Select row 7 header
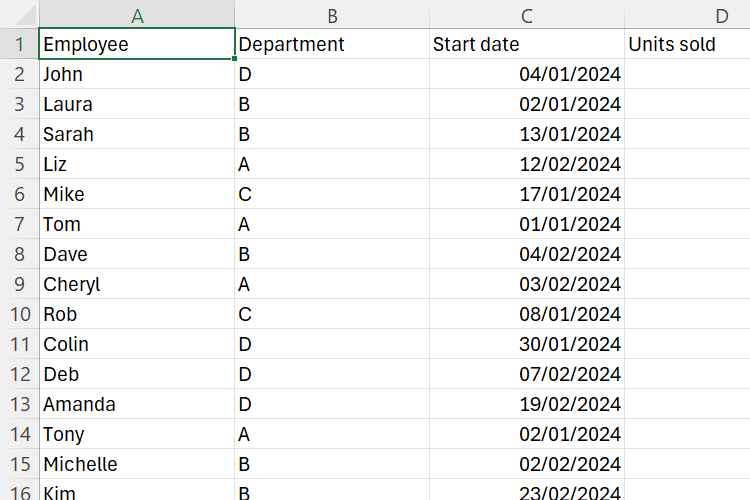Viewport: 750px width, 500px height. (x=19, y=224)
